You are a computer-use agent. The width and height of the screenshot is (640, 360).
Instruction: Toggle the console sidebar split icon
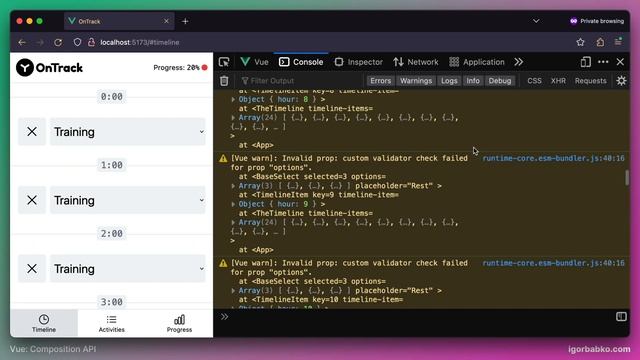tap(621, 317)
